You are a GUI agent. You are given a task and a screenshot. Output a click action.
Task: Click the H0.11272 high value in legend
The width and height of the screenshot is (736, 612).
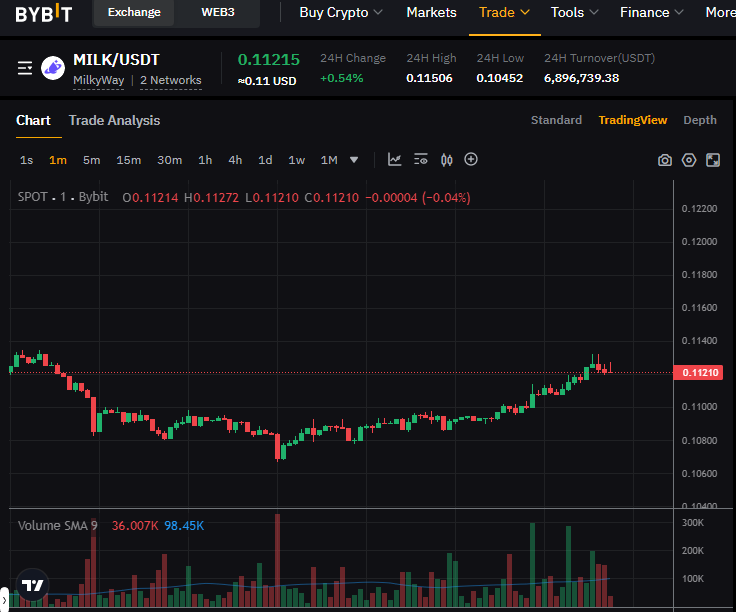(211, 198)
